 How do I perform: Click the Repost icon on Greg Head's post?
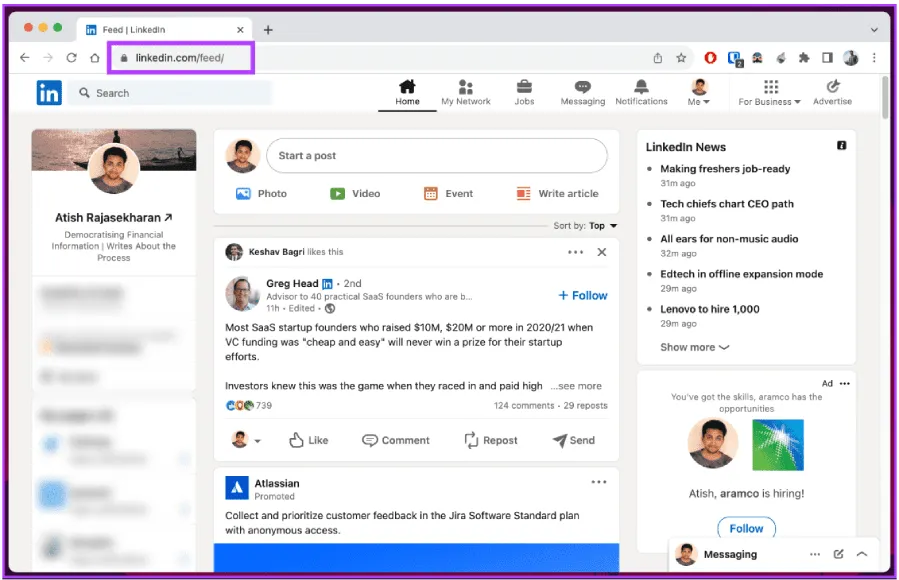click(471, 440)
